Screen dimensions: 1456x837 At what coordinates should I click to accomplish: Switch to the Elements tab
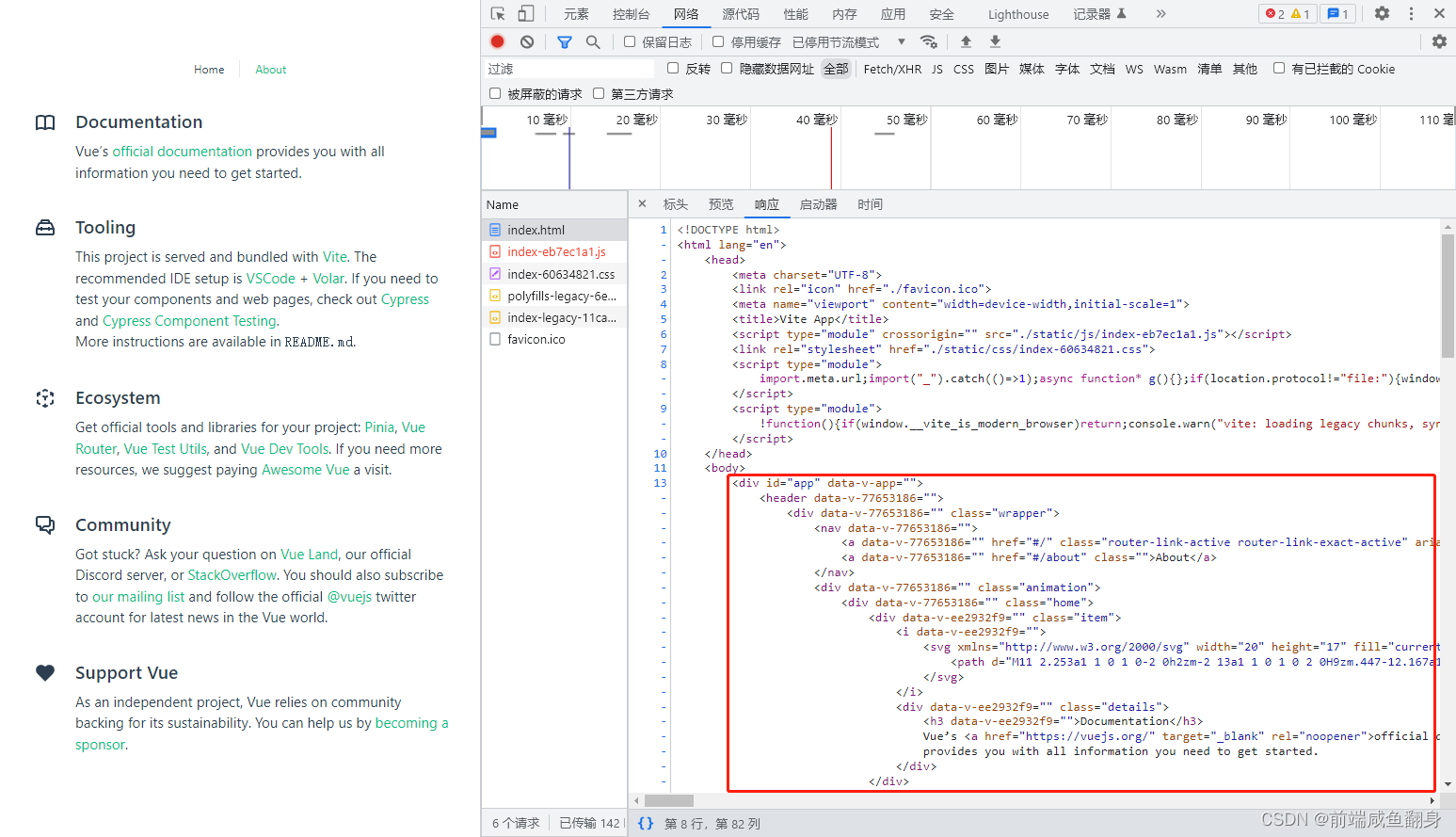point(576,14)
